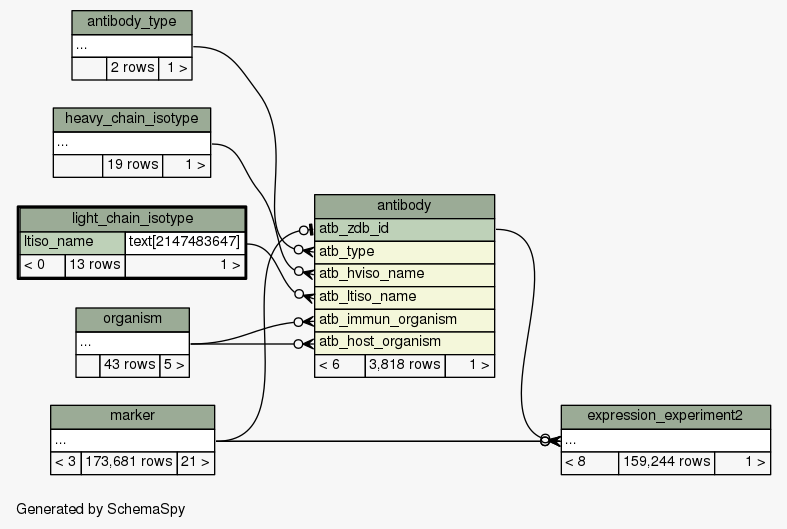This screenshot has width=787, height=529.
Task: Click the text[2147483647] type cell
Action: [184, 242]
